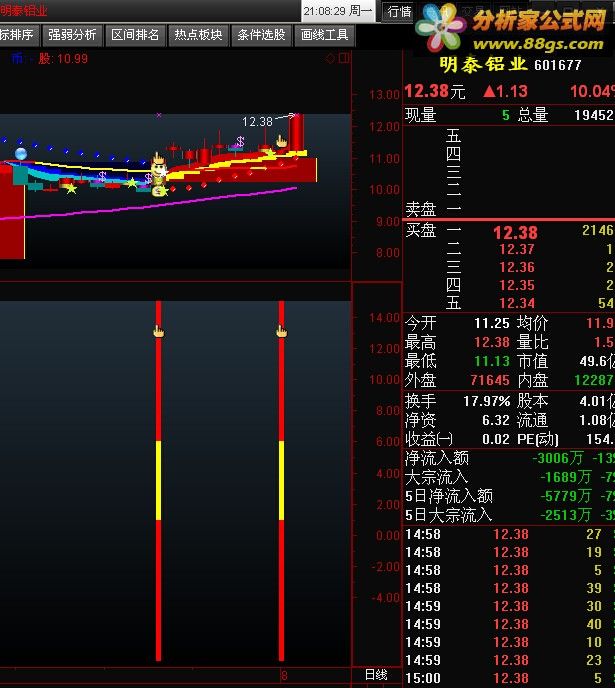Image resolution: width=615 pixels, height=688 pixels.
Task: Click the panel layout icon beside diamond
Action: [344, 57]
